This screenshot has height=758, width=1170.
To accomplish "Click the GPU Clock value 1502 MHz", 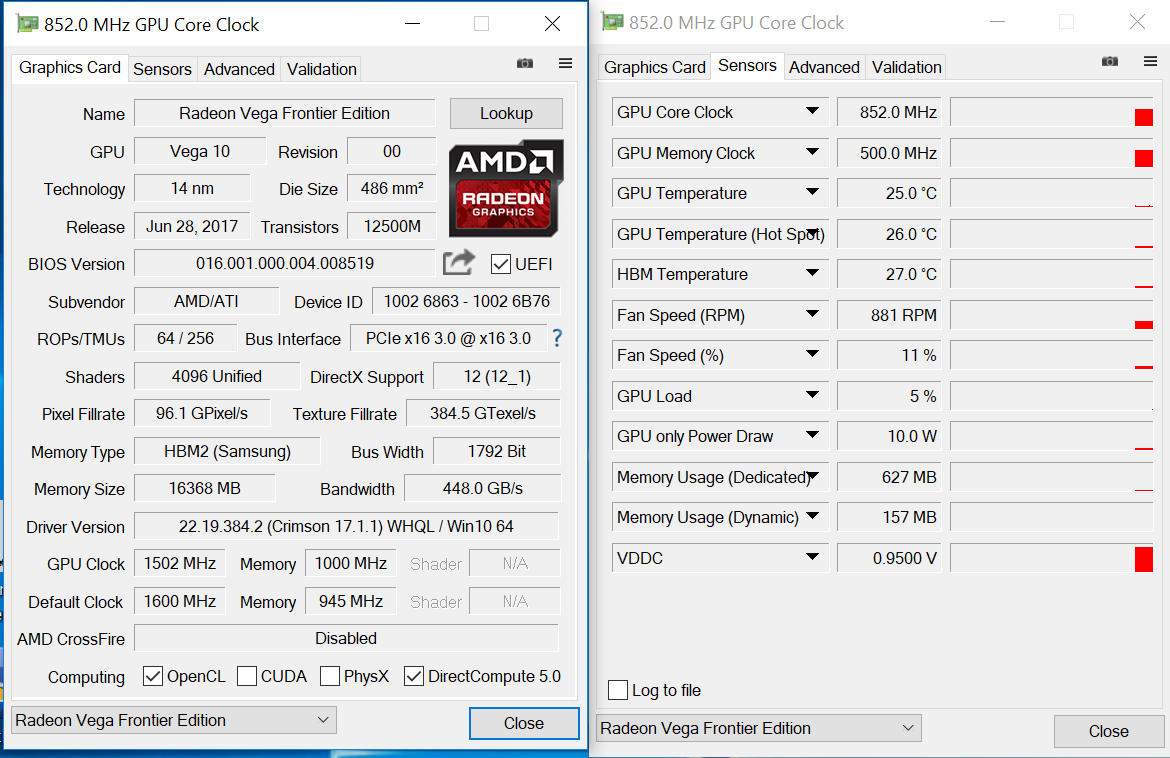I will [180, 563].
